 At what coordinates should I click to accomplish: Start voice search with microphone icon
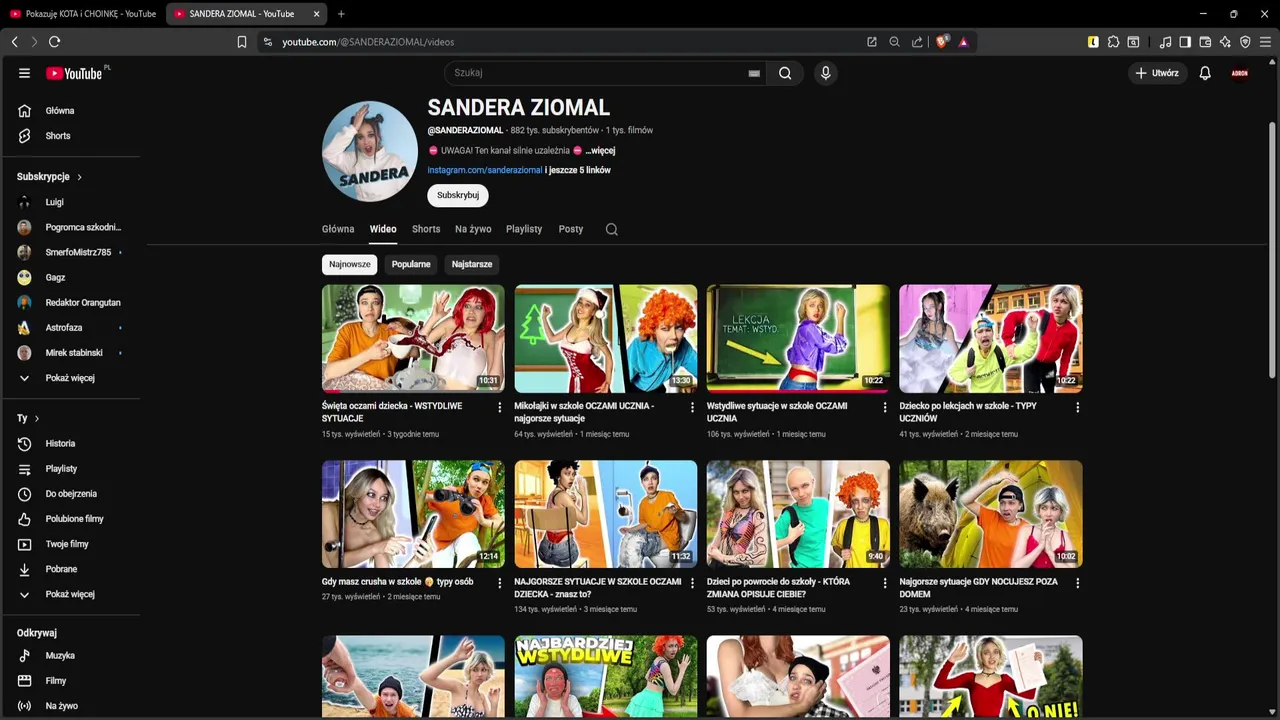point(825,73)
